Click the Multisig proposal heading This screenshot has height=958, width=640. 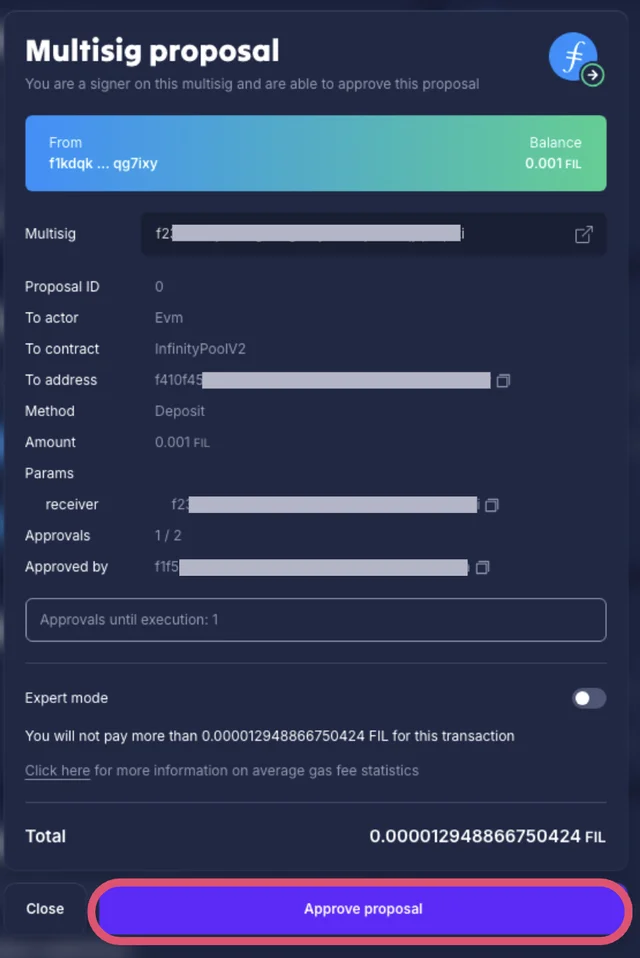152,50
